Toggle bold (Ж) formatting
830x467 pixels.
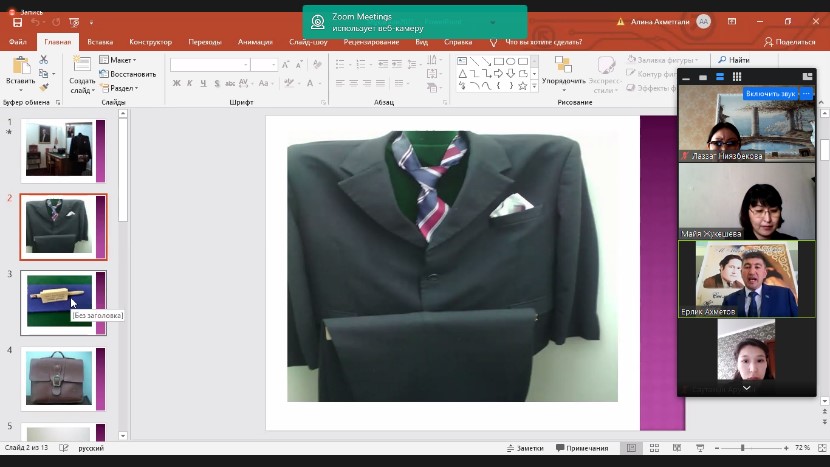point(177,84)
